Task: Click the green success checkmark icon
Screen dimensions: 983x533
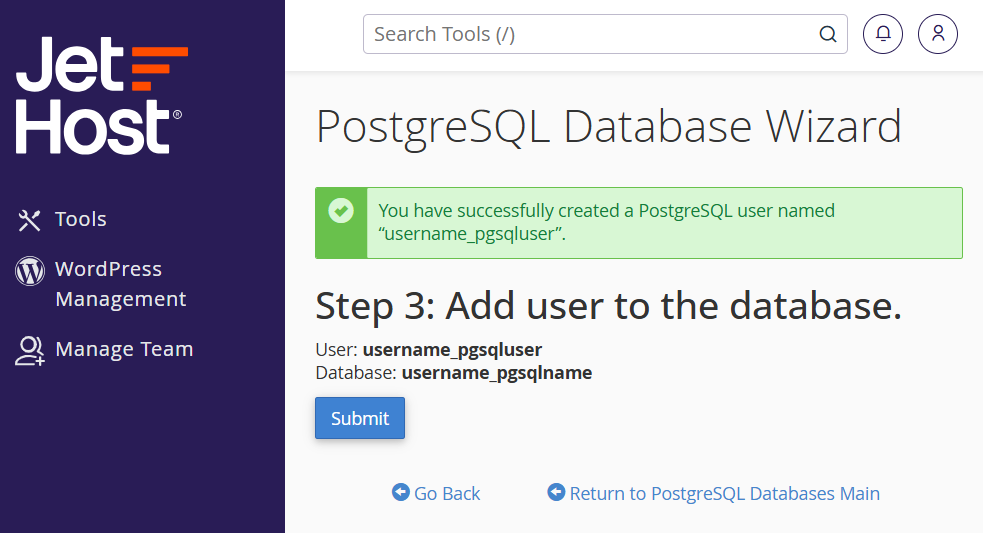Action: [x=341, y=211]
